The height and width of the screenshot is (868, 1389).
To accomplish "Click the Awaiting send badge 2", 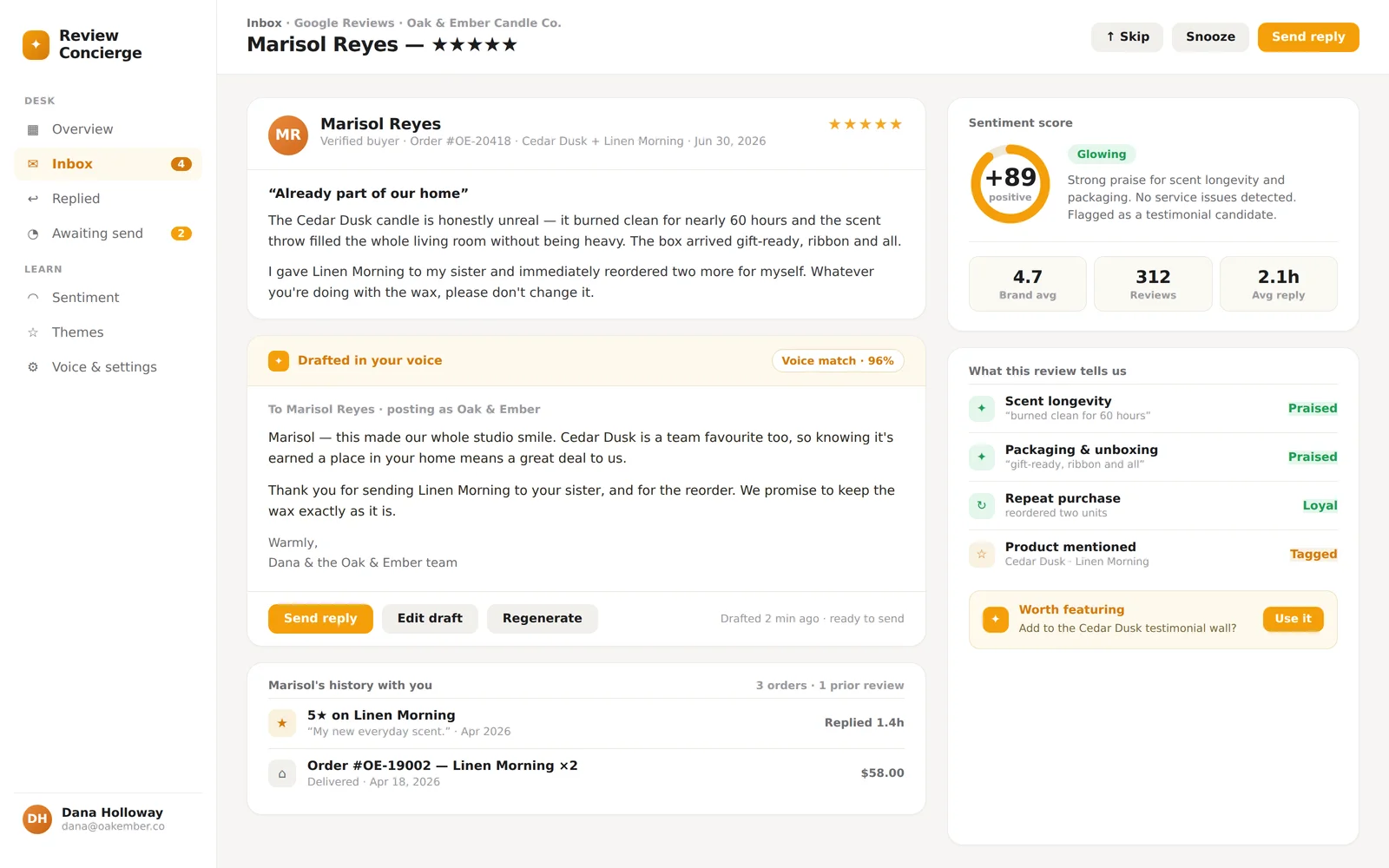I will pyautogui.click(x=181, y=233).
